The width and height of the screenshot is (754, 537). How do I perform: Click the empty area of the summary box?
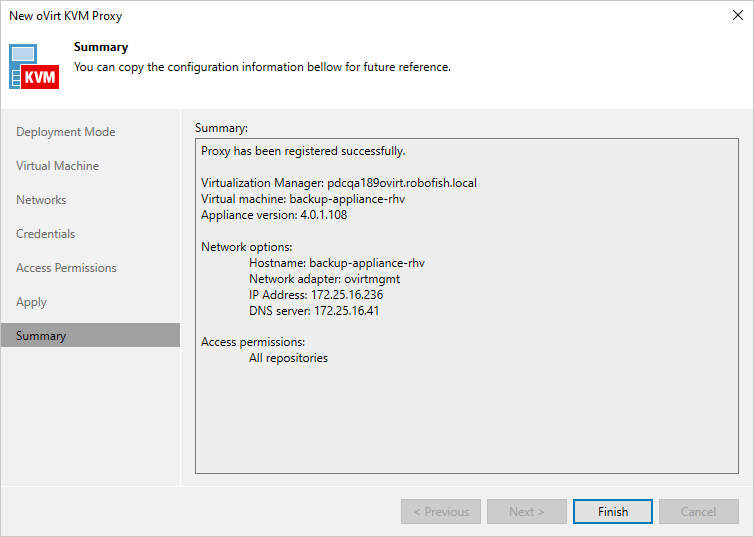coord(466,420)
